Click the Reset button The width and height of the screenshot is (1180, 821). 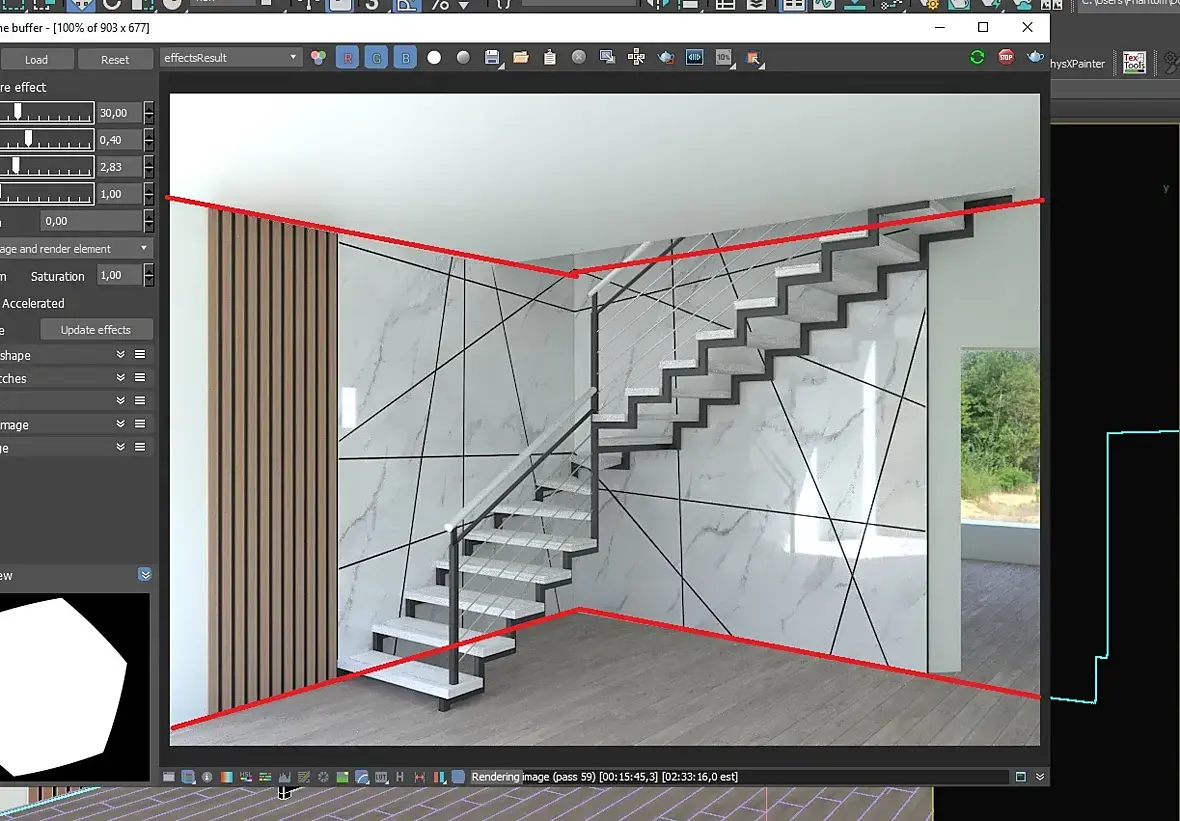[x=115, y=59]
